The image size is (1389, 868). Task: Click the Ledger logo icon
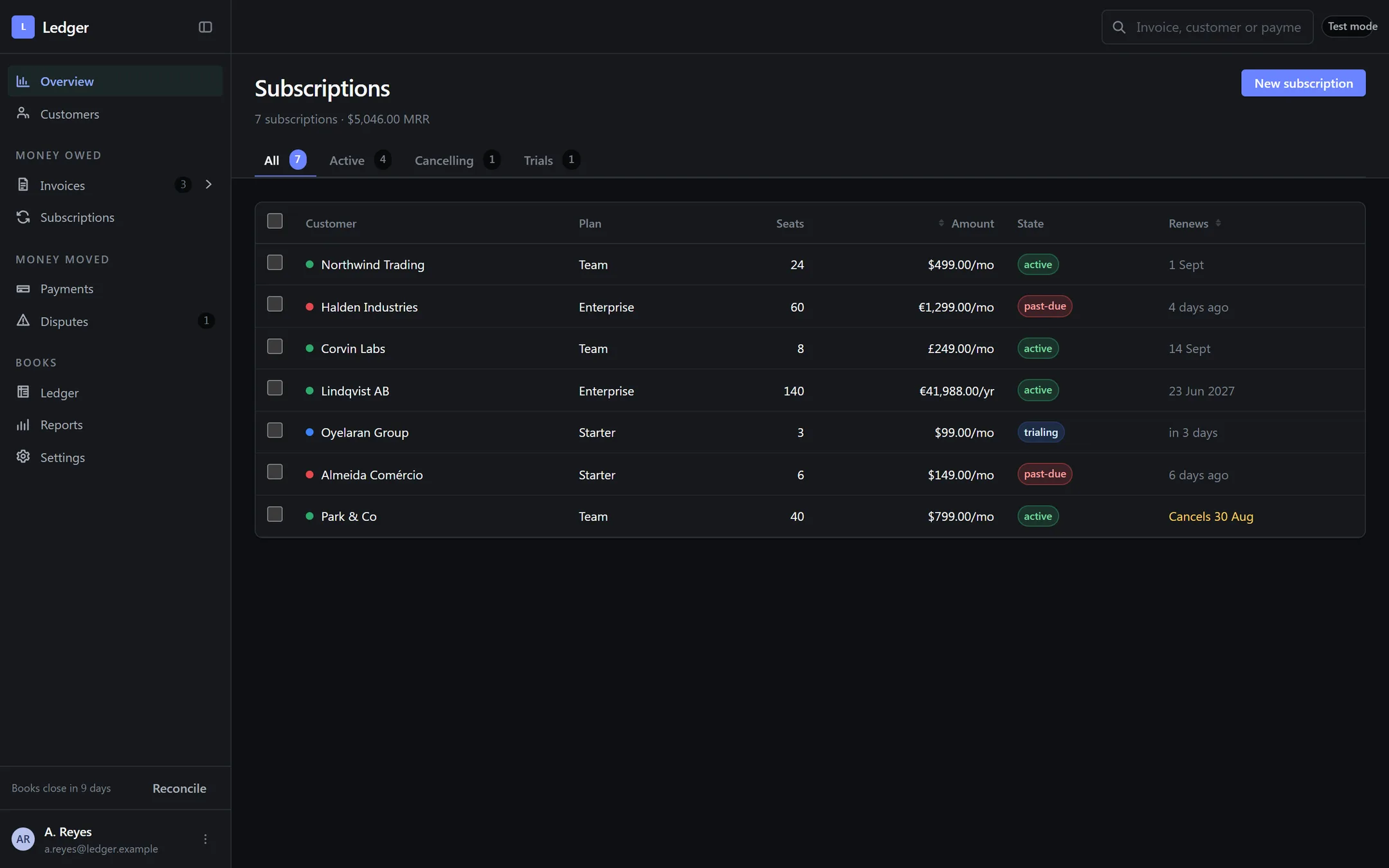tap(23, 27)
